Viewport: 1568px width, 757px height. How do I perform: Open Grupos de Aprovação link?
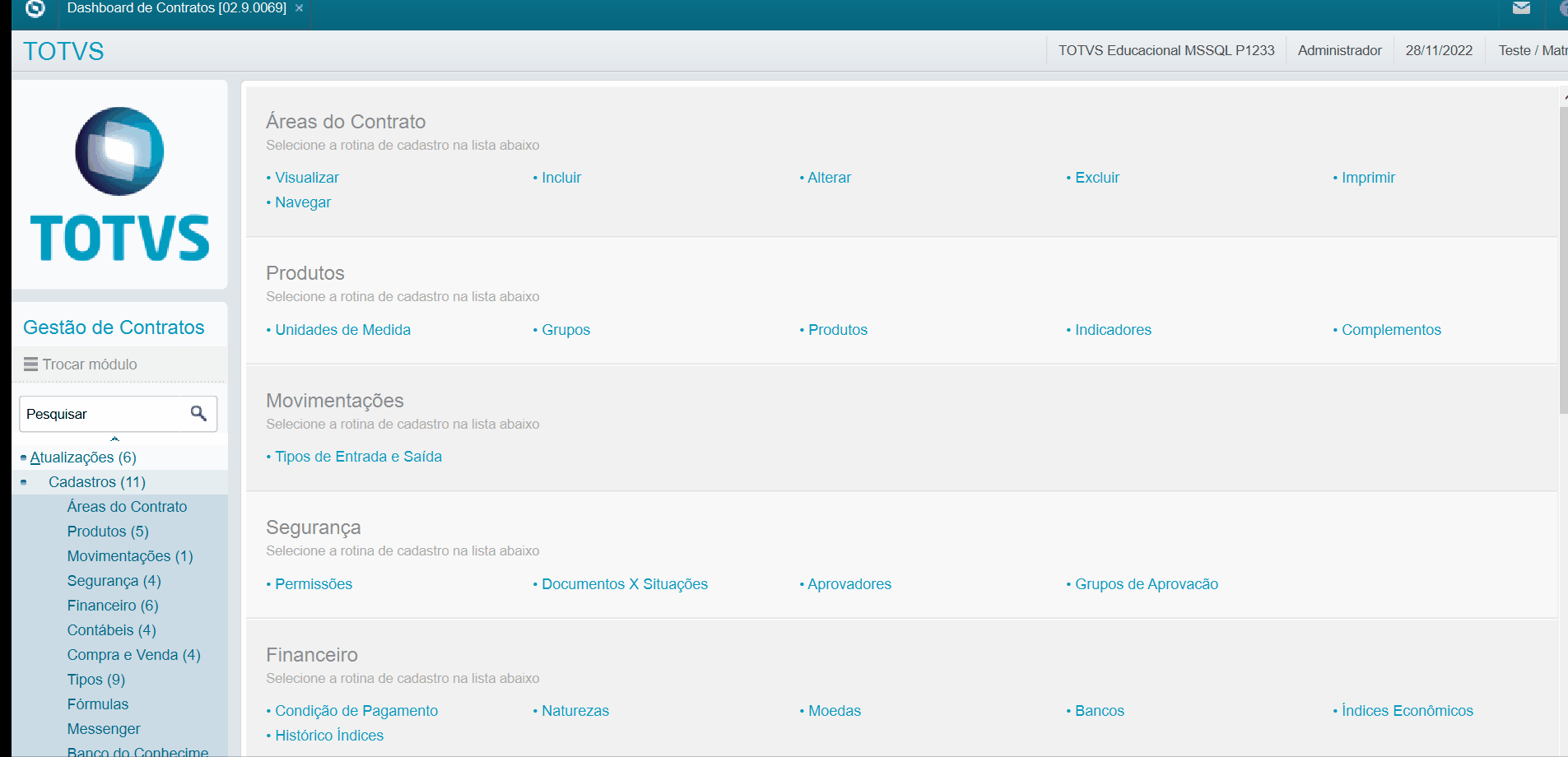point(1147,584)
